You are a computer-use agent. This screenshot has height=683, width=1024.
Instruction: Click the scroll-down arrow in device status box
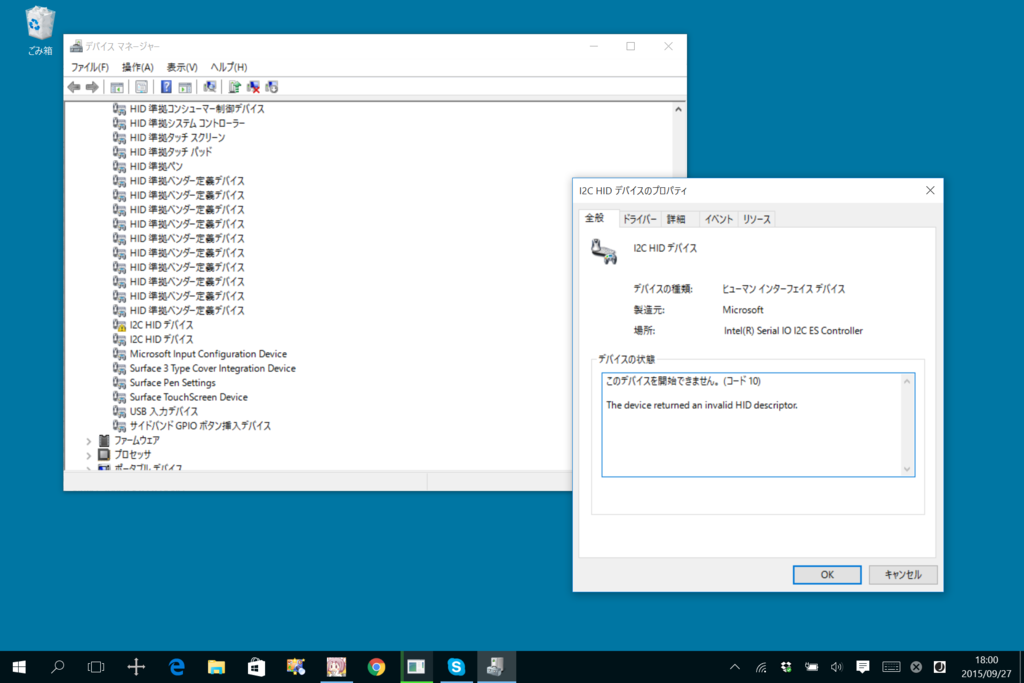tap(906, 469)
